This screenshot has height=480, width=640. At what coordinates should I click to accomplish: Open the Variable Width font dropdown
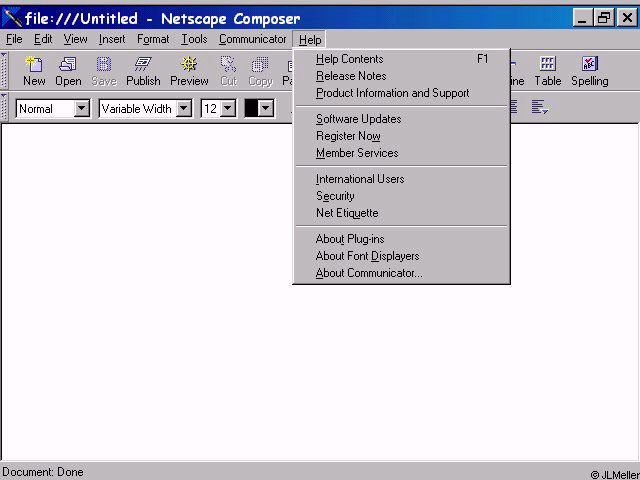[184, 109]
